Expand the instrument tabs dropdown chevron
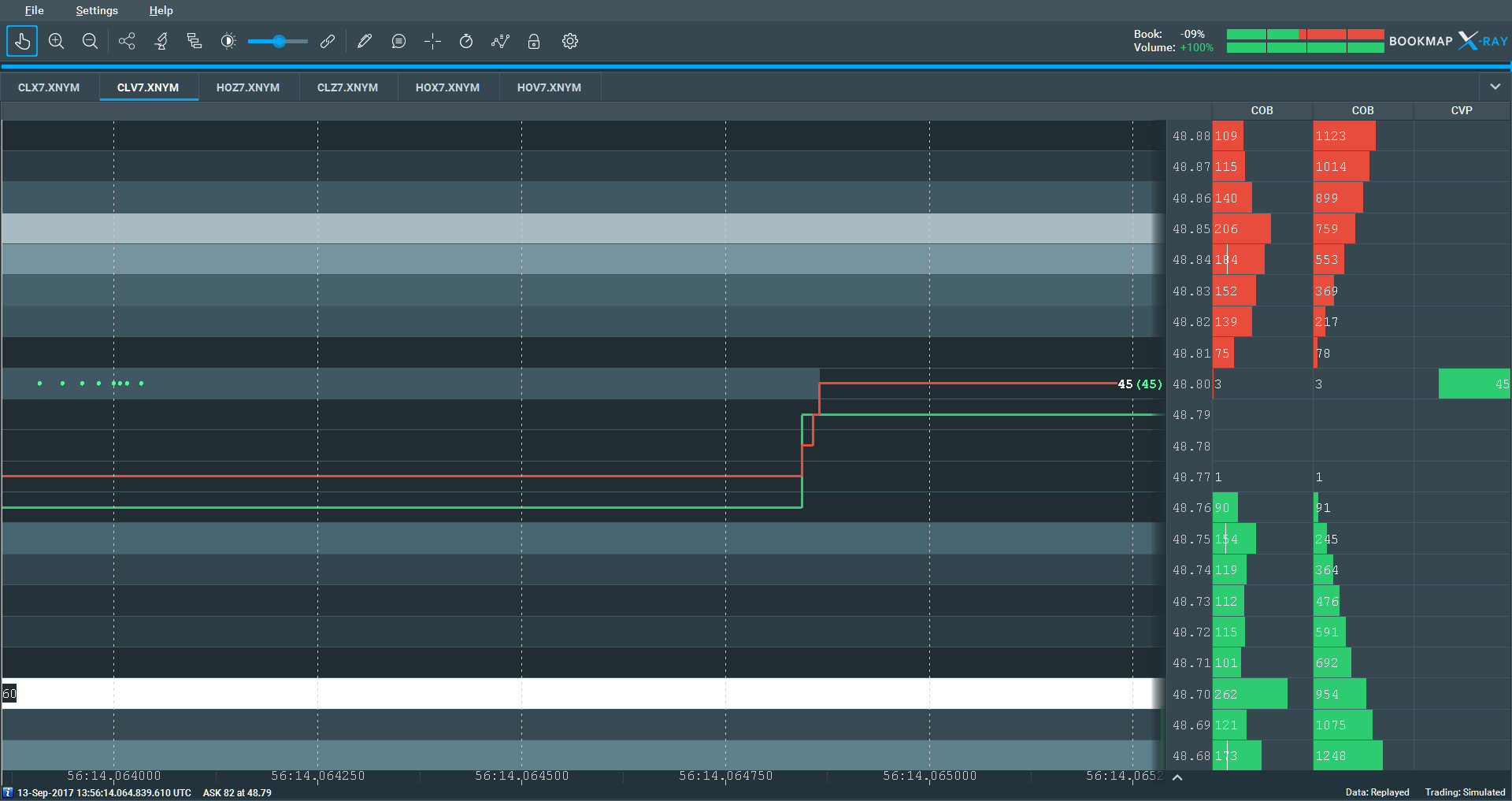 coord(1495,87)
